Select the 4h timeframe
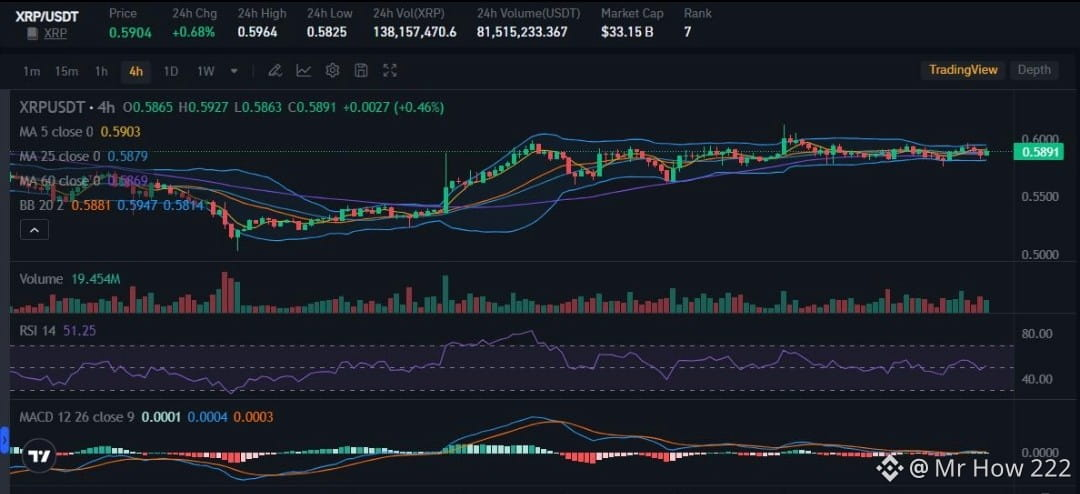Screen dimensions: 1080x494 [136, 71]
